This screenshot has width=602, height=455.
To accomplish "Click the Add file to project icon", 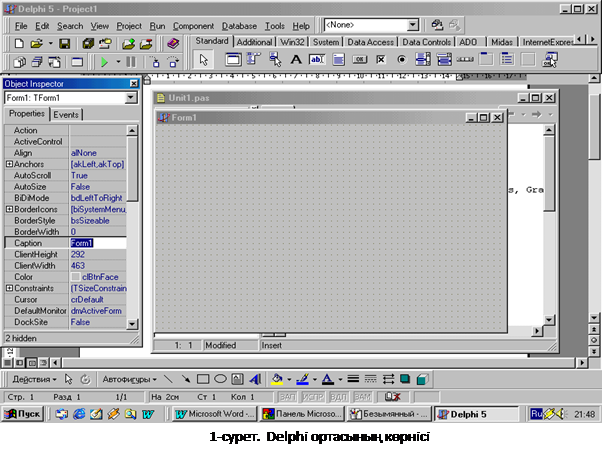I will (x=129, y=44).
